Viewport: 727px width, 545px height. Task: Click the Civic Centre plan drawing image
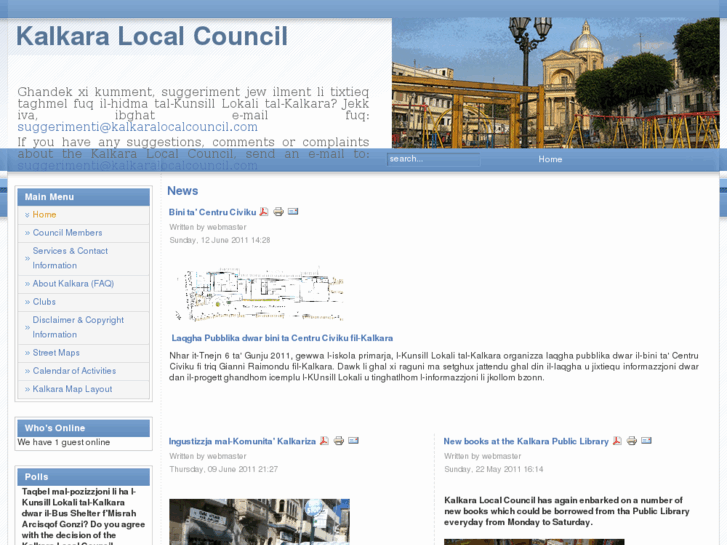pyautogui.click(x=259, y=294)
